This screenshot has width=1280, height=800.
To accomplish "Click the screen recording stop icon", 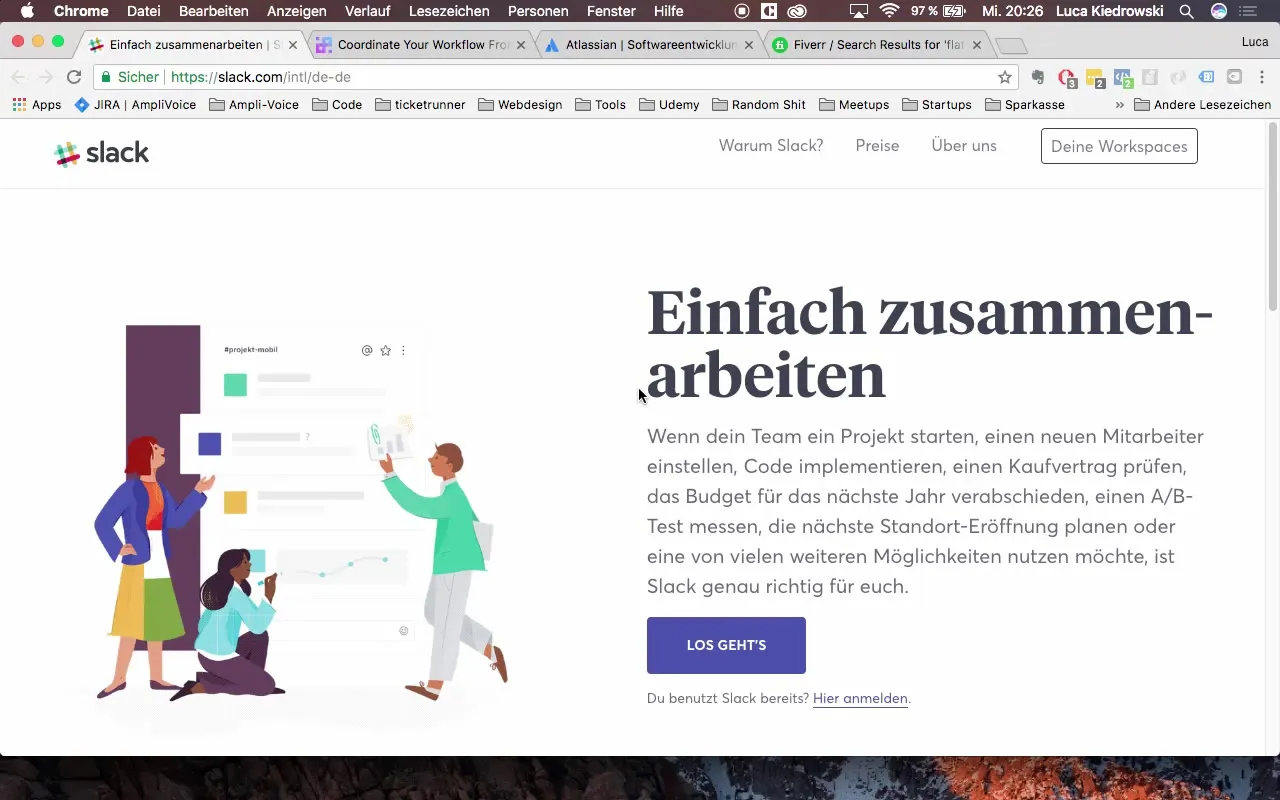I will (x=742, y=11).
